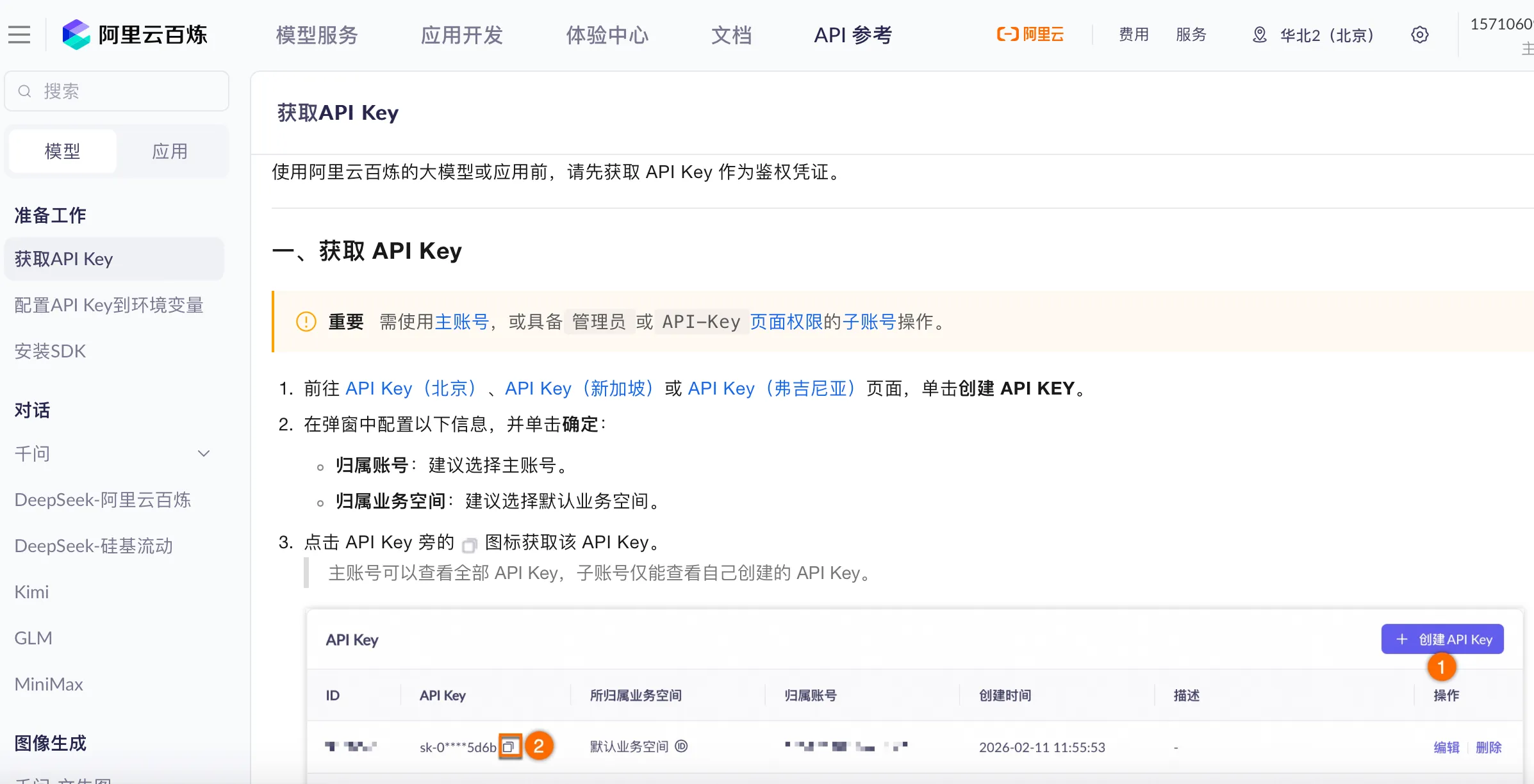Screen dimensions: 1534x784
Task: Open the 模型服务 top menu
Action: coord(317,35)
